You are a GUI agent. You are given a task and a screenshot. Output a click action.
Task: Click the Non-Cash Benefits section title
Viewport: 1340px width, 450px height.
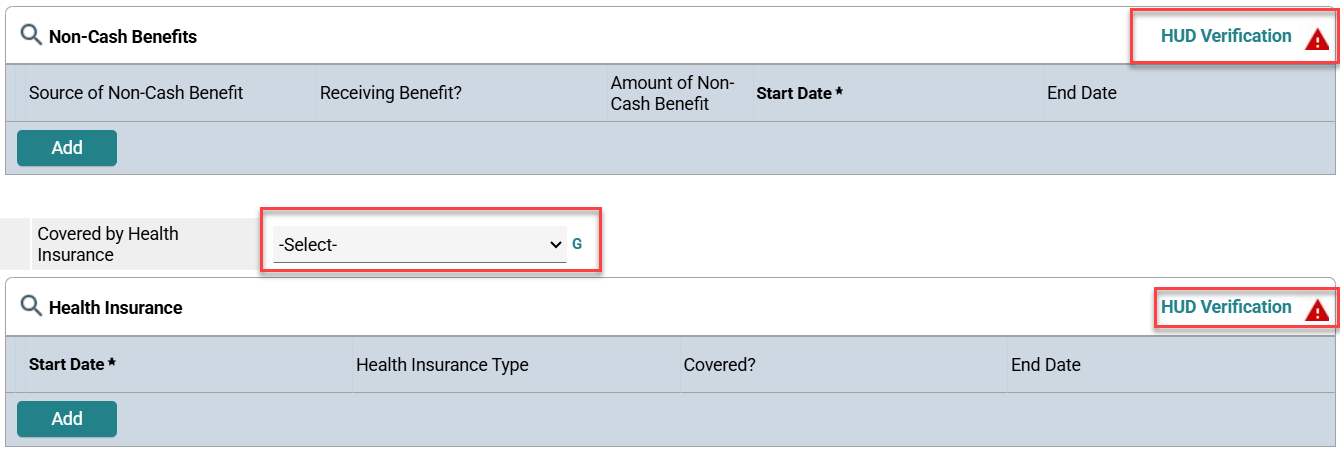point(123,37)
